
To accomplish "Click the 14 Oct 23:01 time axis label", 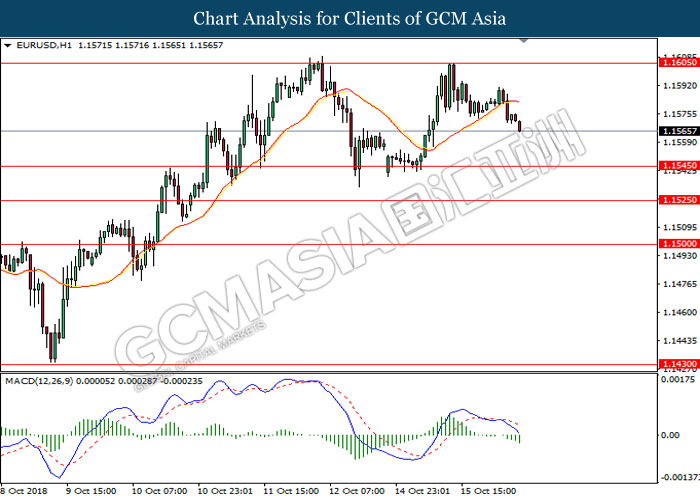I will tap(422, 491).
